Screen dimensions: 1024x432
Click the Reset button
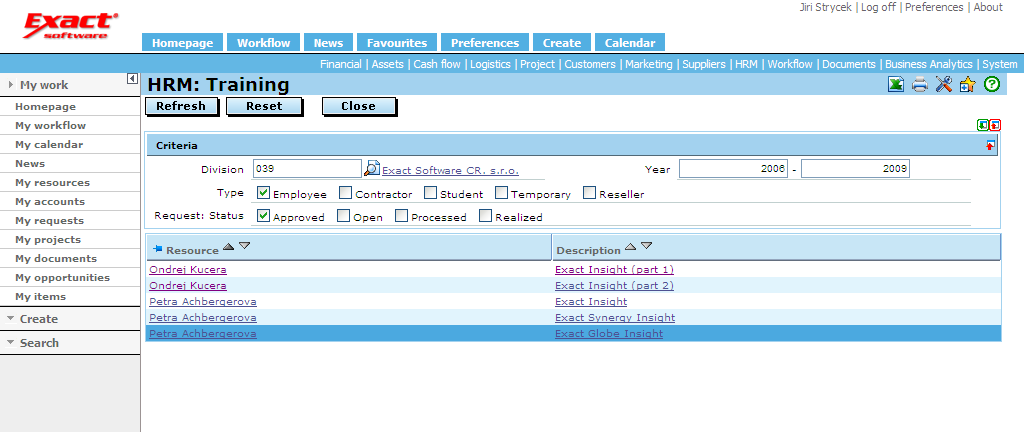pos(264,106)
